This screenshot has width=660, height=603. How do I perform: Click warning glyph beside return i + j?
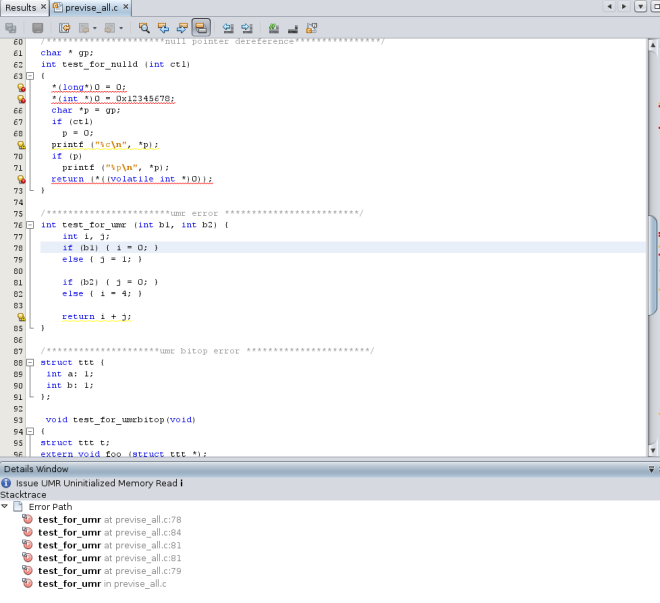(21, 317)
